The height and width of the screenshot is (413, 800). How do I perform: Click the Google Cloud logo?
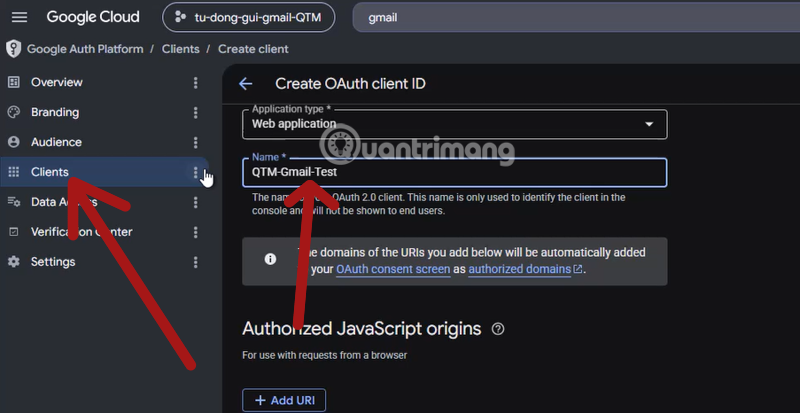tap(93, 17)
